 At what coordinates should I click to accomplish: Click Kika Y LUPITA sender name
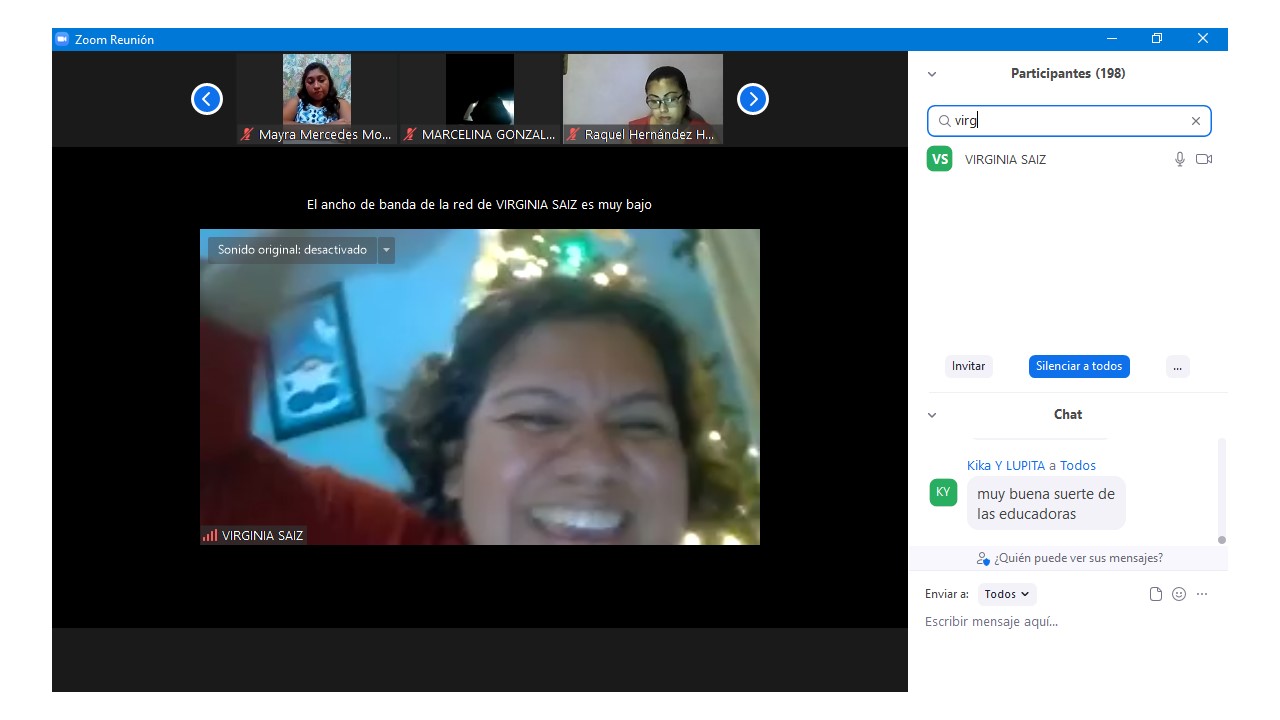coord(1006,465)
